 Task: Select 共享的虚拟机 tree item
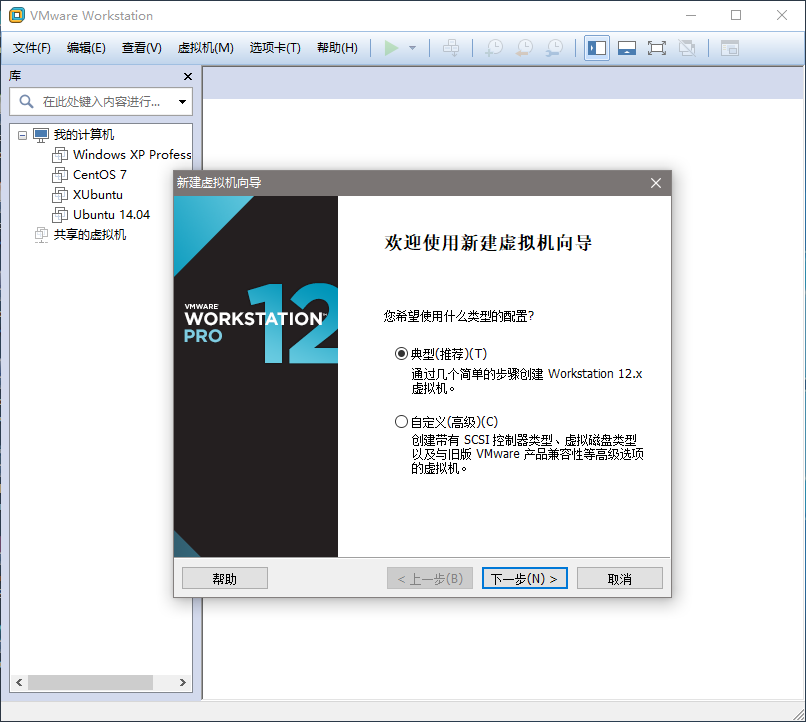tap(90, 235)
